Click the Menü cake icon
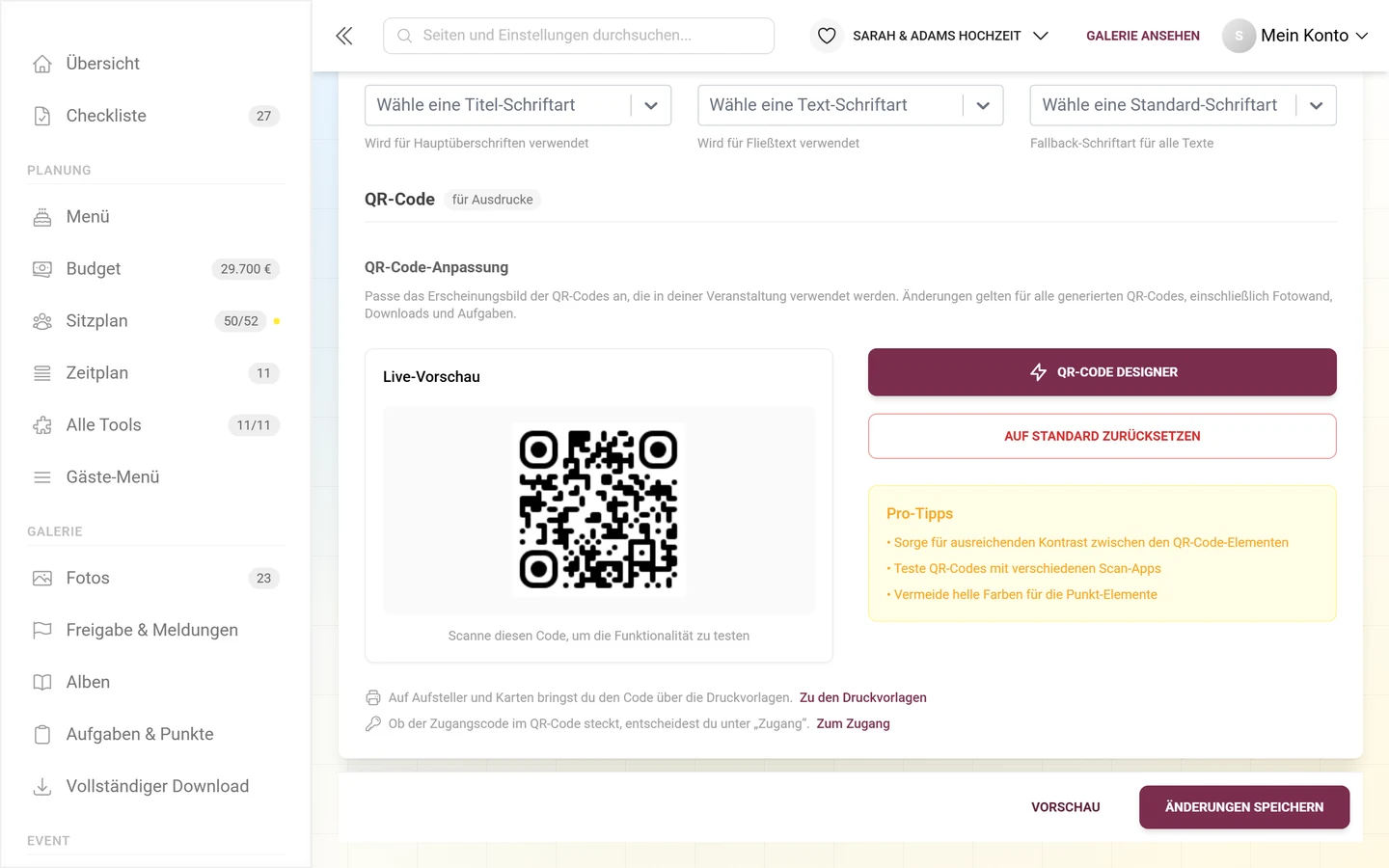1389x868 pixels. 42,217
